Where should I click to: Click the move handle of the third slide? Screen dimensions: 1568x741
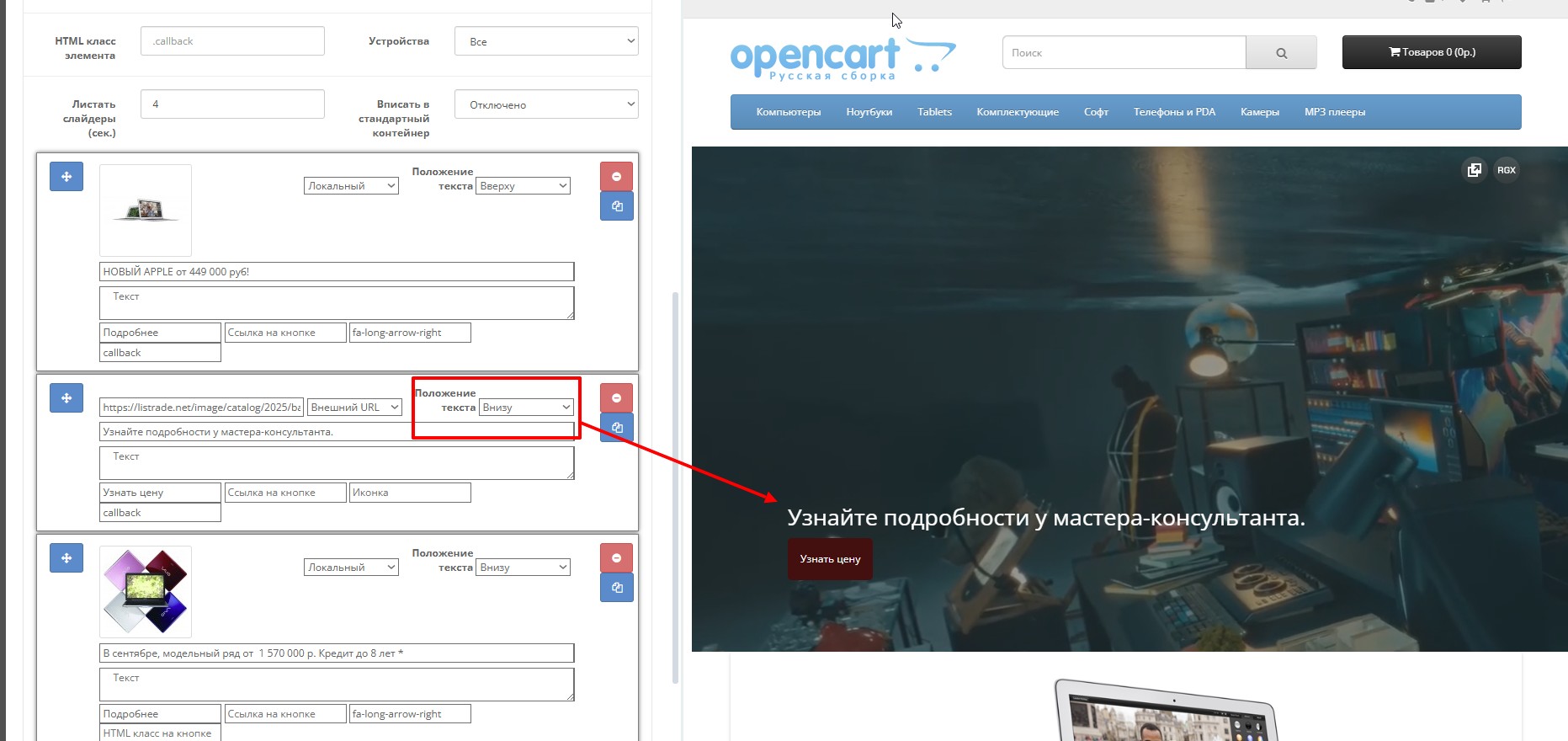pos(66,558)
